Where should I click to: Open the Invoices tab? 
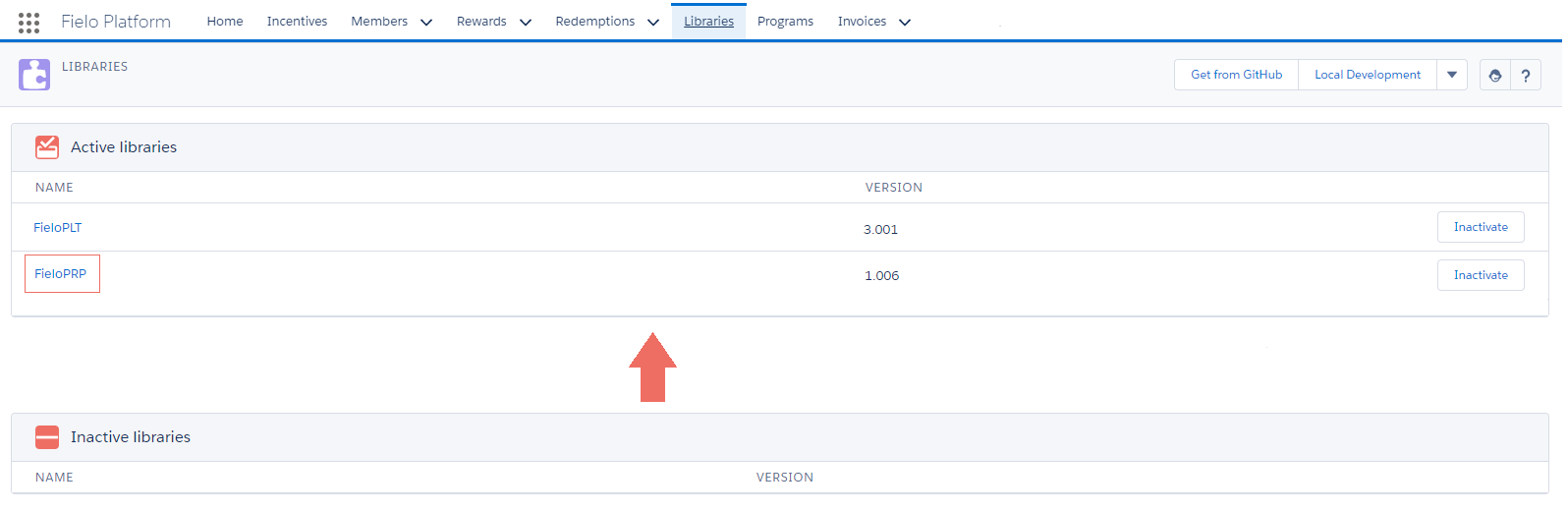[x=862, y=22]
